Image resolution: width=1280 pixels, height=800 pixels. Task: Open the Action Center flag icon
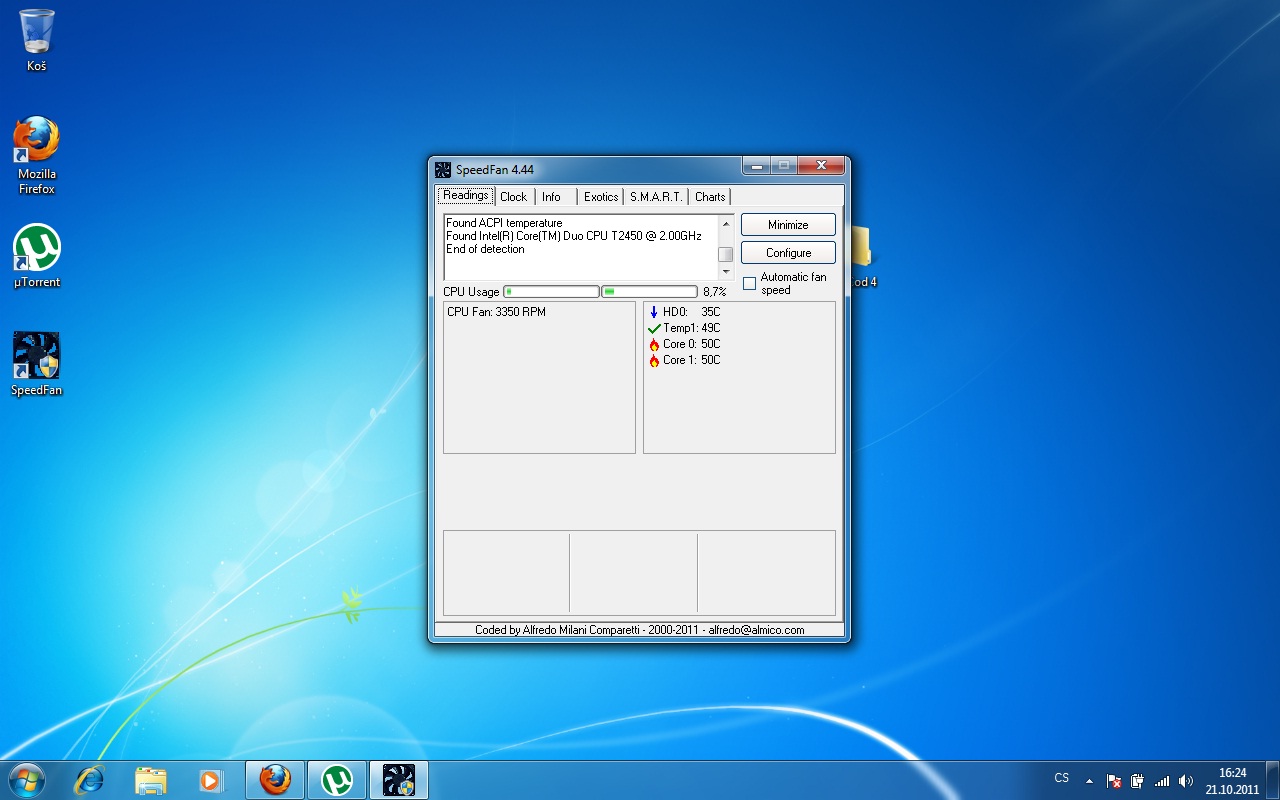[1114, 781]
